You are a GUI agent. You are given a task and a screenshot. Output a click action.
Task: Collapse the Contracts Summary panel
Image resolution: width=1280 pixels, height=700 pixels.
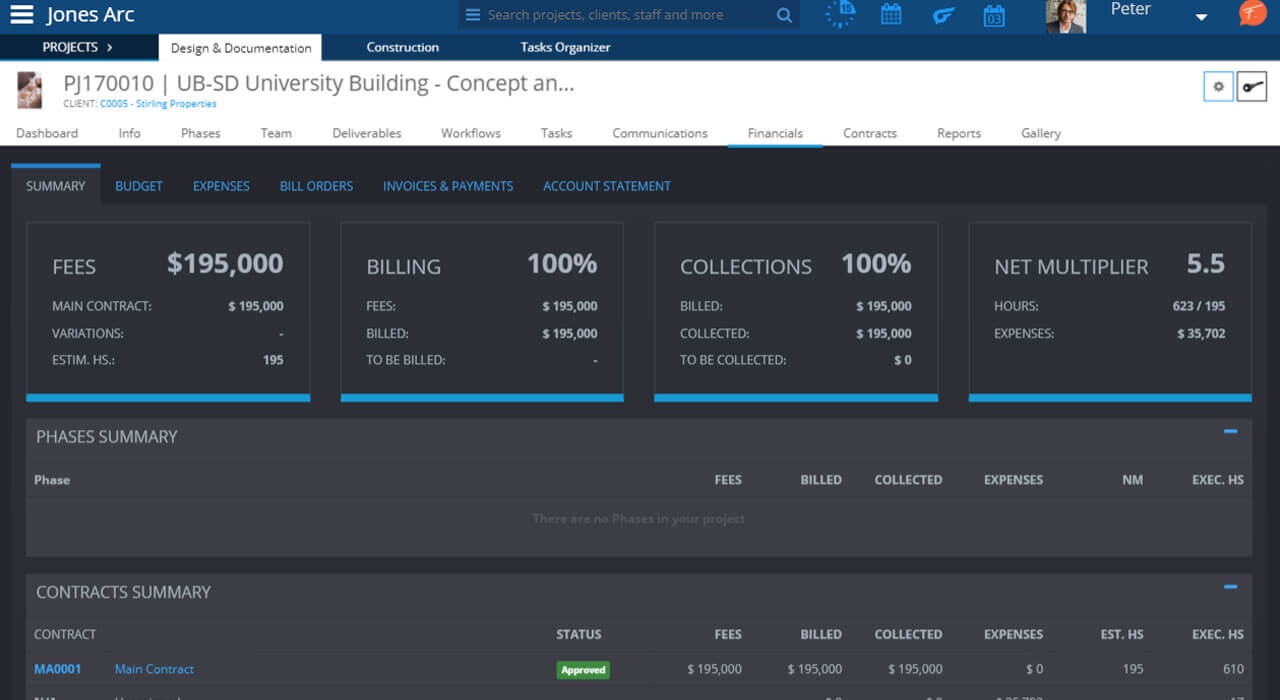[x=1230, y=587]
